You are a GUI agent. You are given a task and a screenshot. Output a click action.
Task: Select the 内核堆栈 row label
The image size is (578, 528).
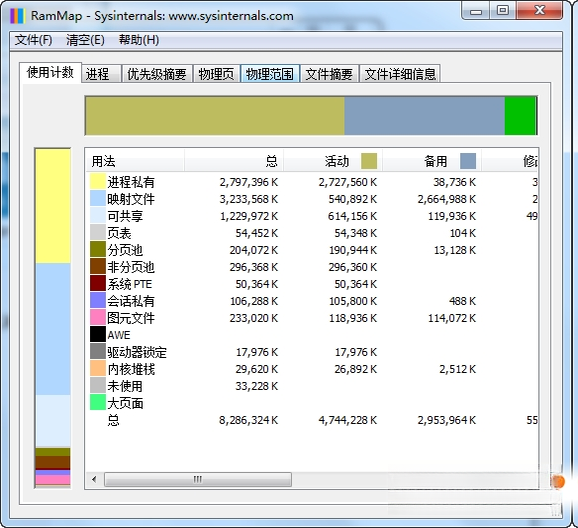click(131, 369)
